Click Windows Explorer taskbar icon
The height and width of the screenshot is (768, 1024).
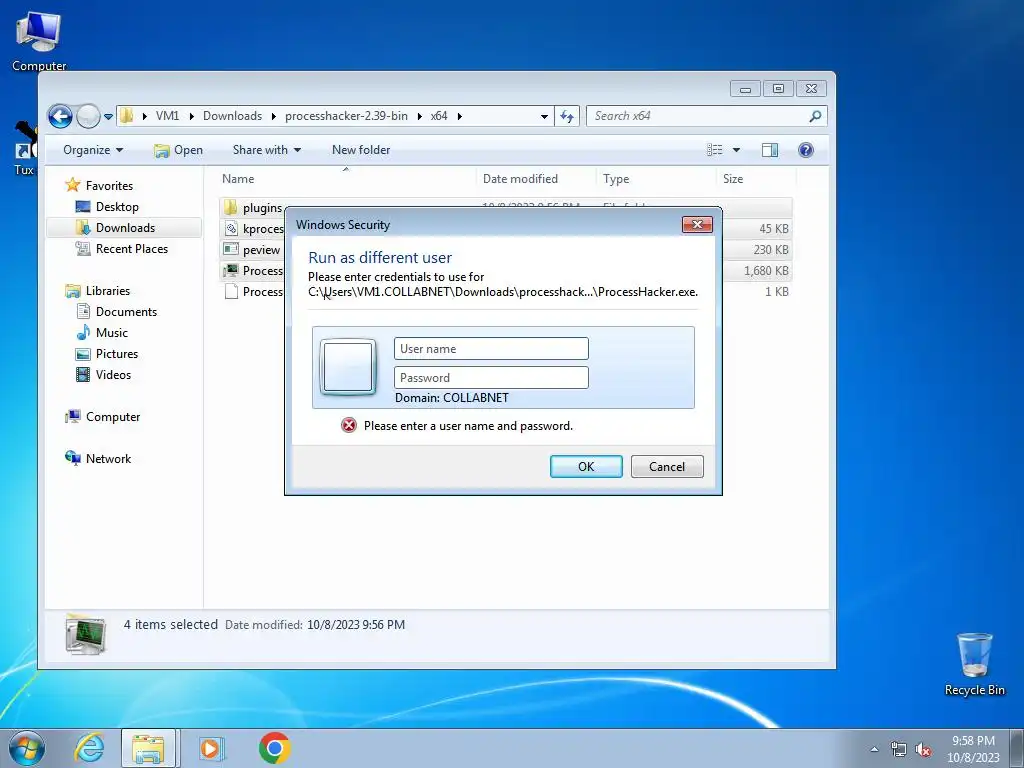click(x=148, y=748)
